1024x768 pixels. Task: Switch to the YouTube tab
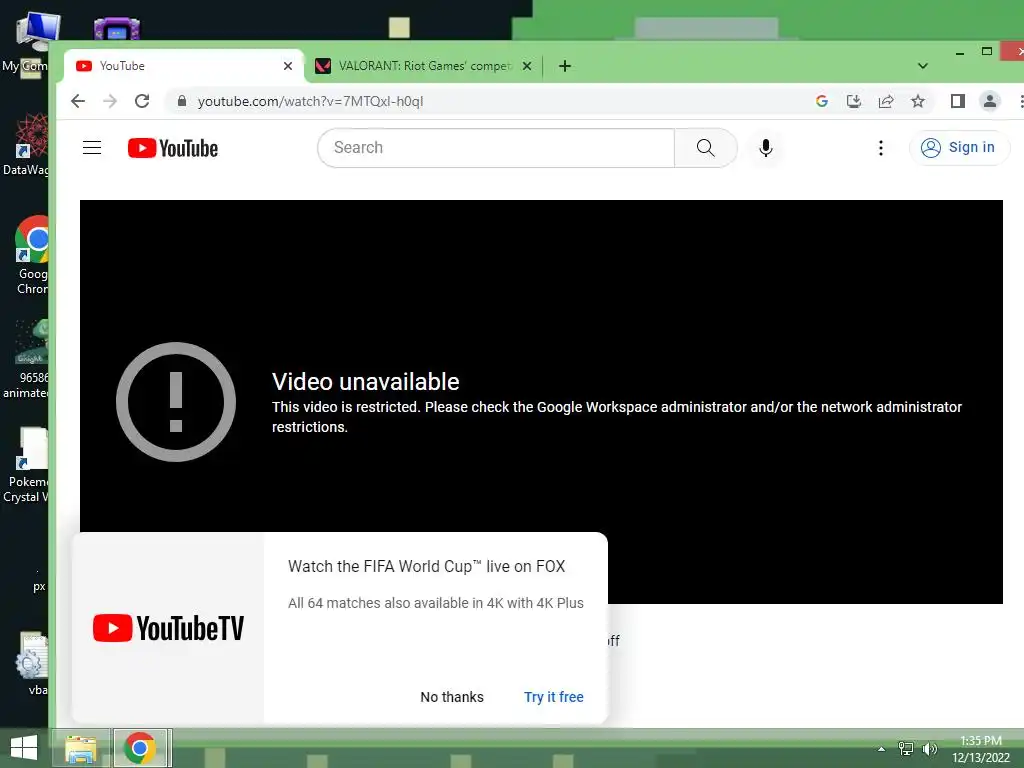click(185, 66)
